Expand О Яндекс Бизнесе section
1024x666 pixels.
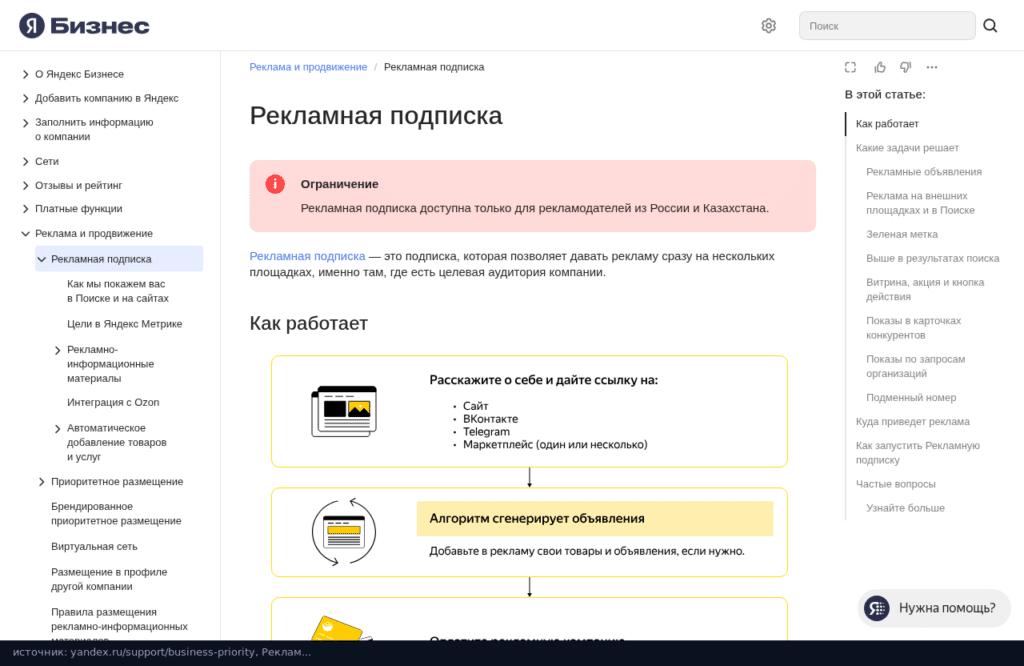(x=25, y=74)
